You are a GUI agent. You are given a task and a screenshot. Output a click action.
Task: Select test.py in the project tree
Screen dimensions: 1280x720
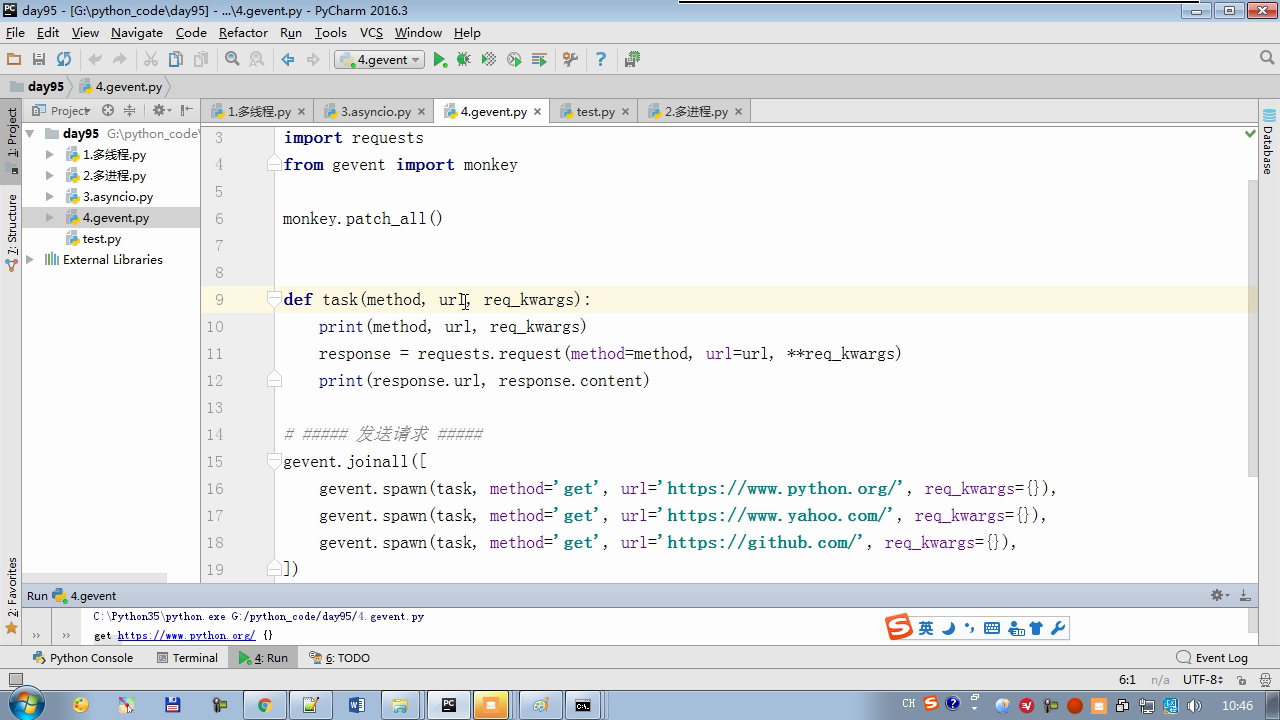(101, 239)
